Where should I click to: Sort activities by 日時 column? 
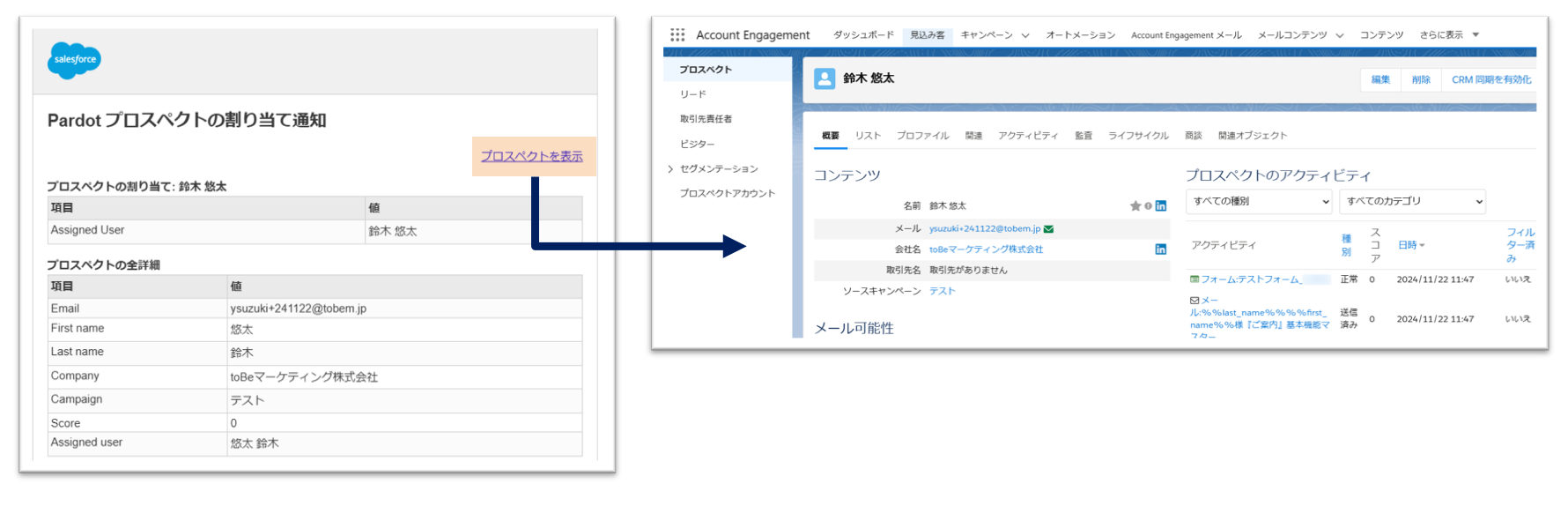[1411, 245]
